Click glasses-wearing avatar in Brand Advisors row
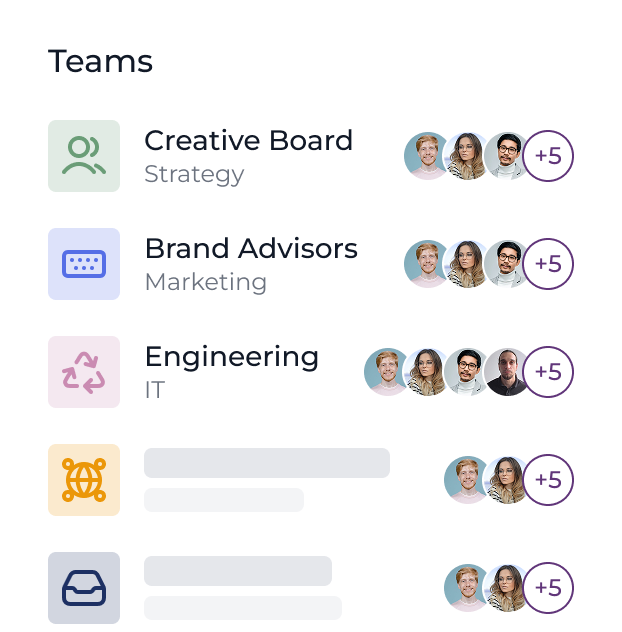622x632 pixels. [508, 264]
